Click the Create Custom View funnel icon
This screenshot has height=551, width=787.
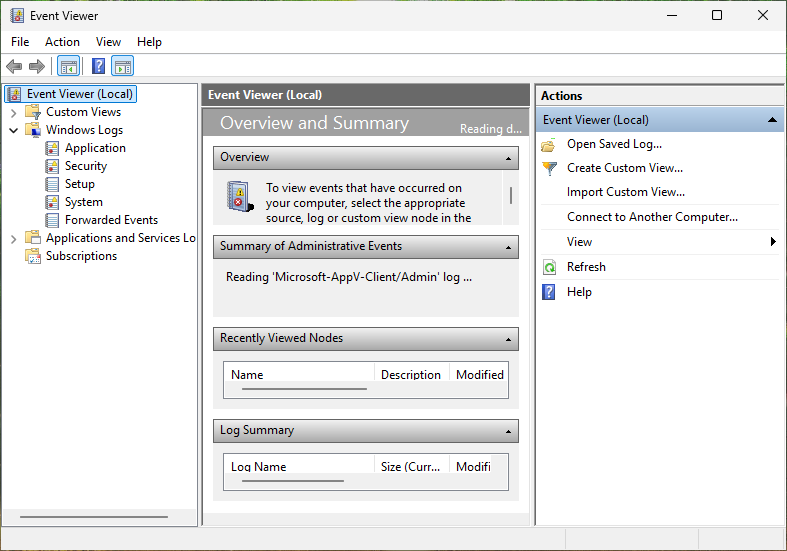click(549, 168)
